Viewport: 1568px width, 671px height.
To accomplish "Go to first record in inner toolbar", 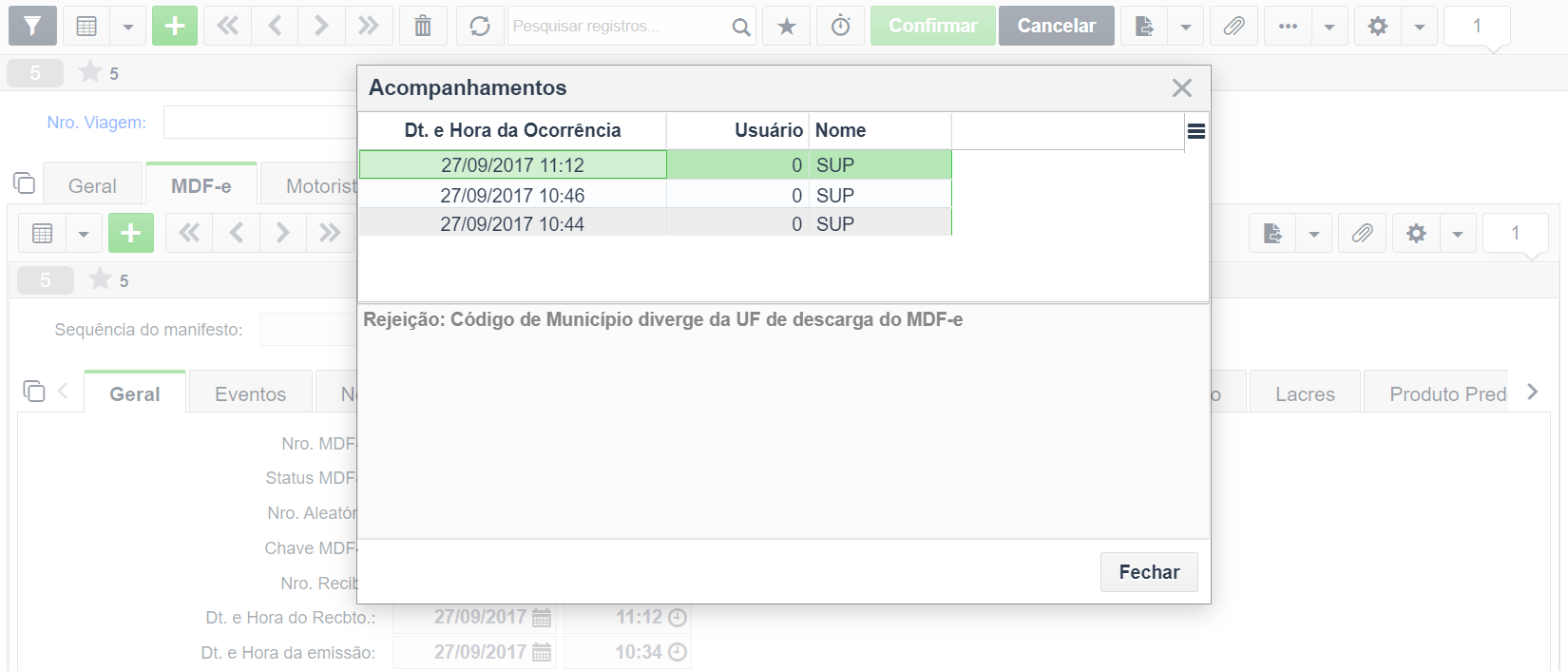I will coord(189,233).
